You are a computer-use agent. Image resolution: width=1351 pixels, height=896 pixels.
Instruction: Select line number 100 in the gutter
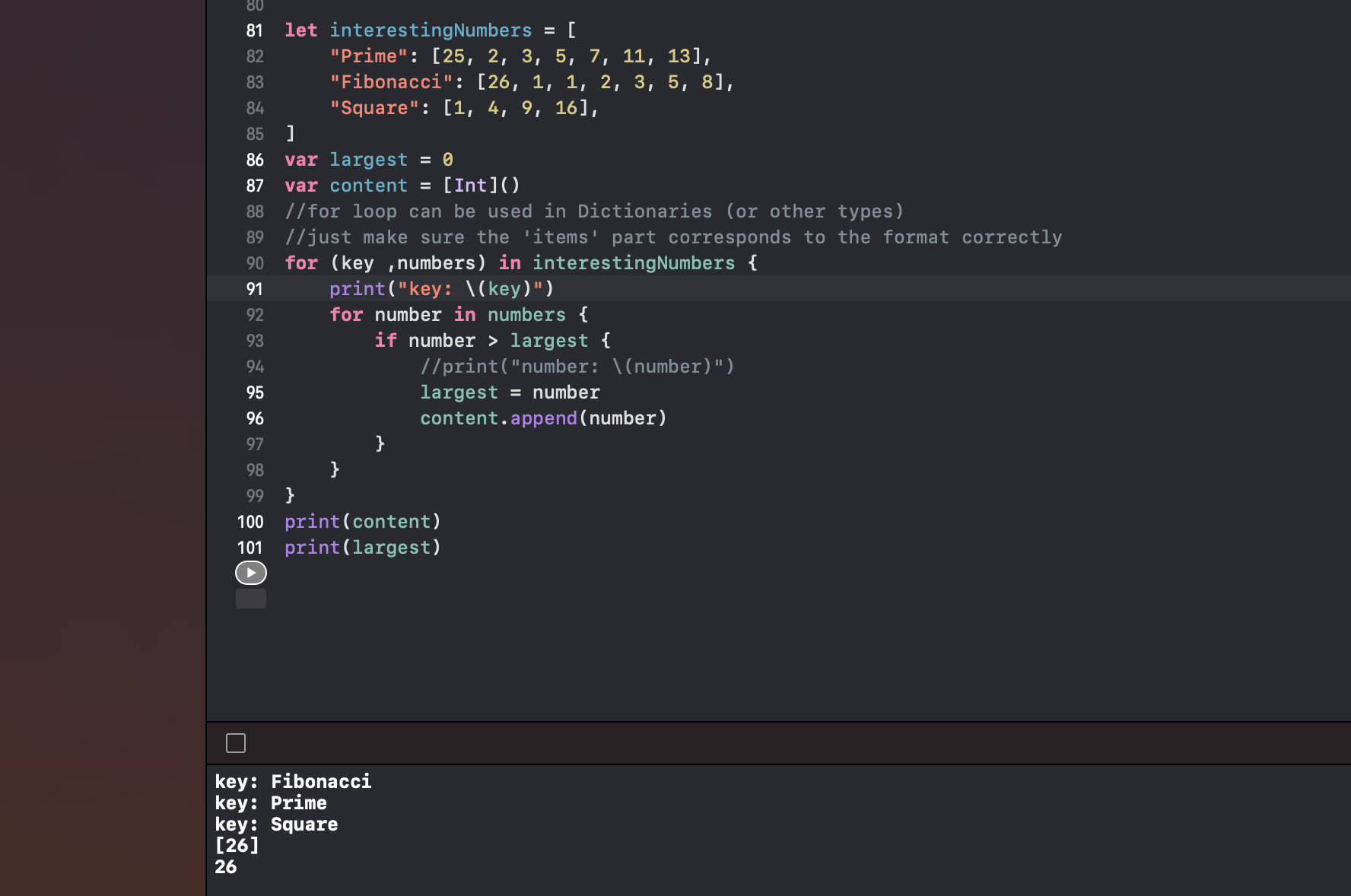click(x=250, y=522)
